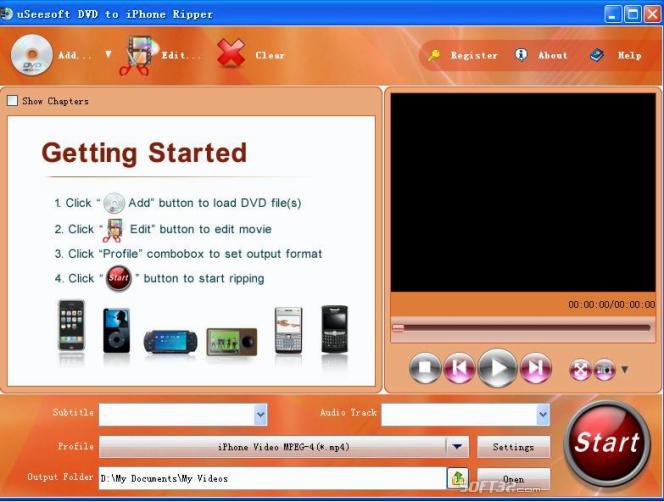Click the application icon in title bar
The height and width of the screenshot is (502, 664).
click(6, 14)
